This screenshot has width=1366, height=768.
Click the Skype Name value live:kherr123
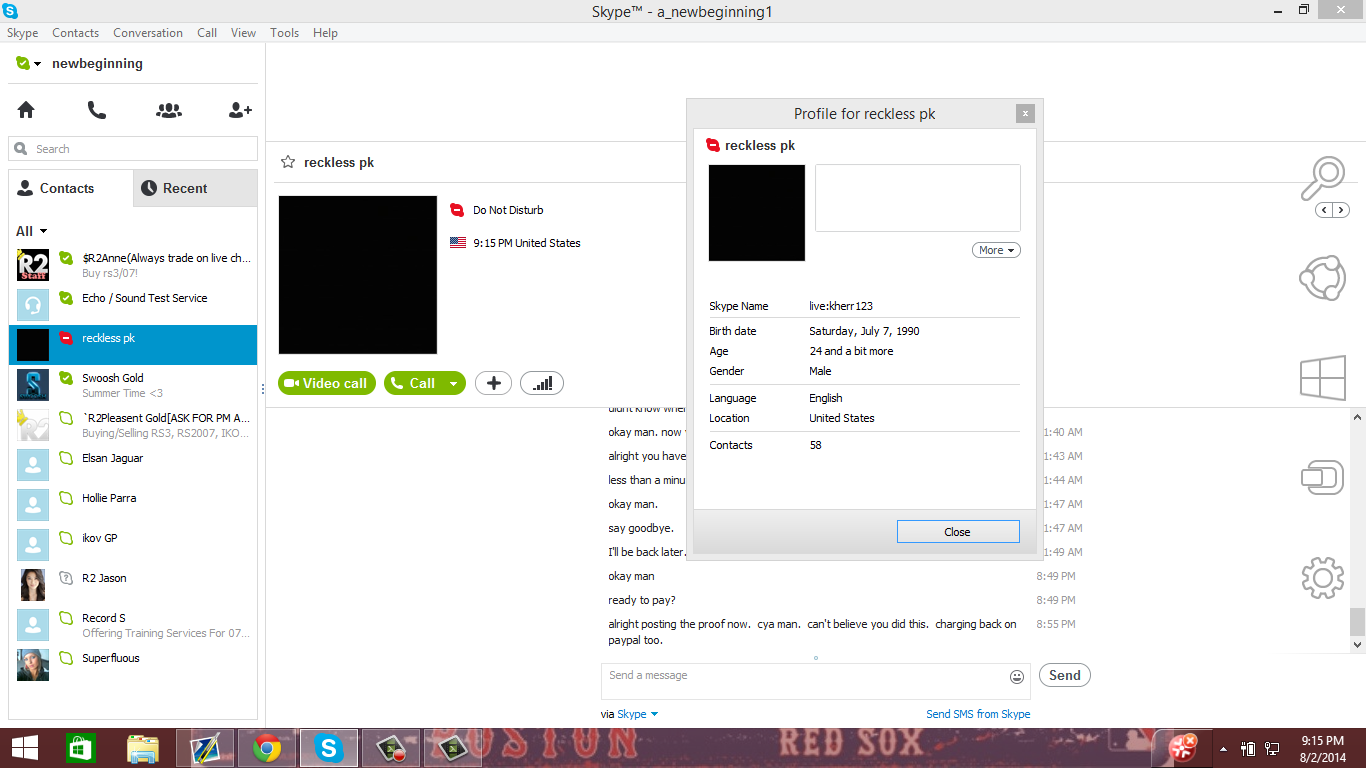[x=841, y=306]
